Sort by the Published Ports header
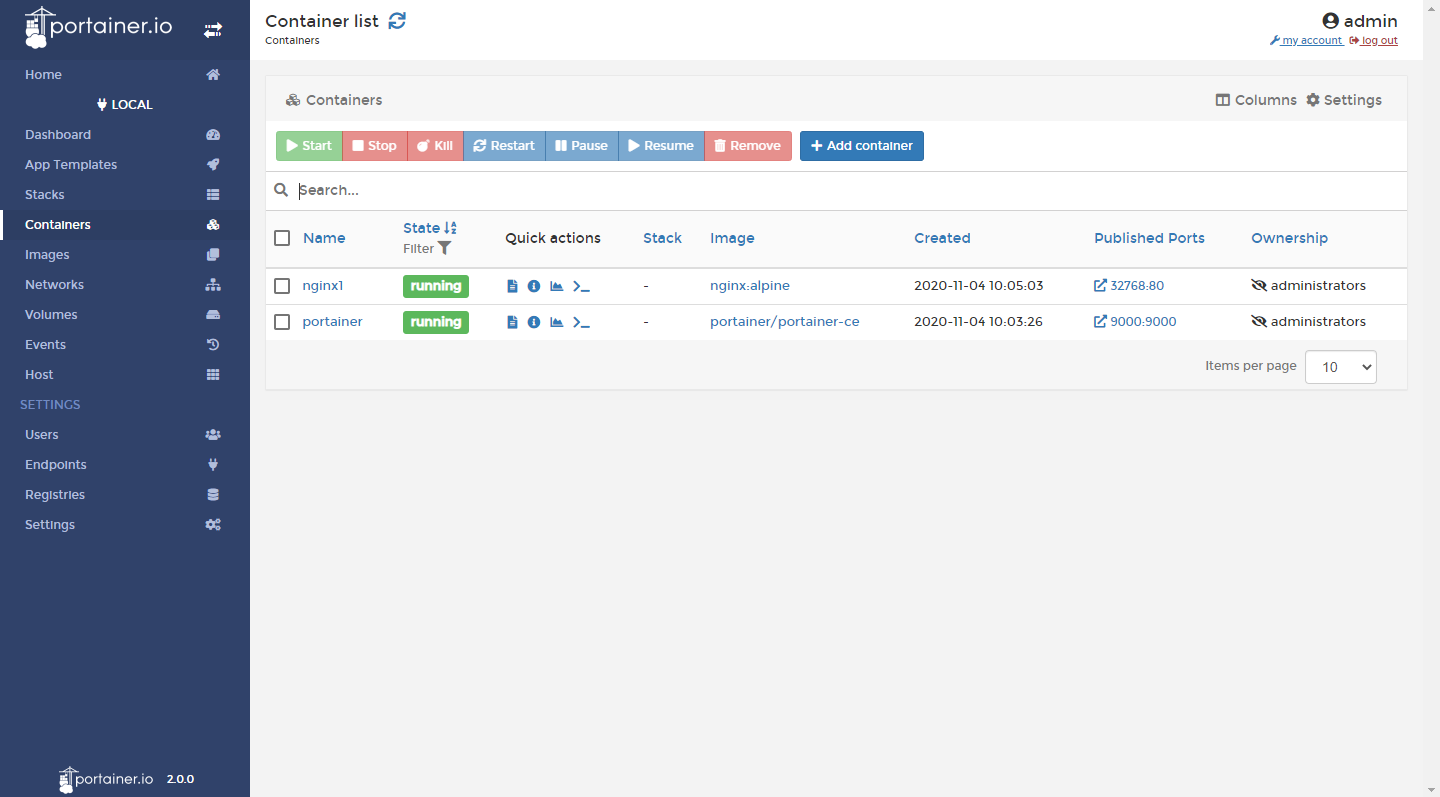 [x=1149, y=238]
